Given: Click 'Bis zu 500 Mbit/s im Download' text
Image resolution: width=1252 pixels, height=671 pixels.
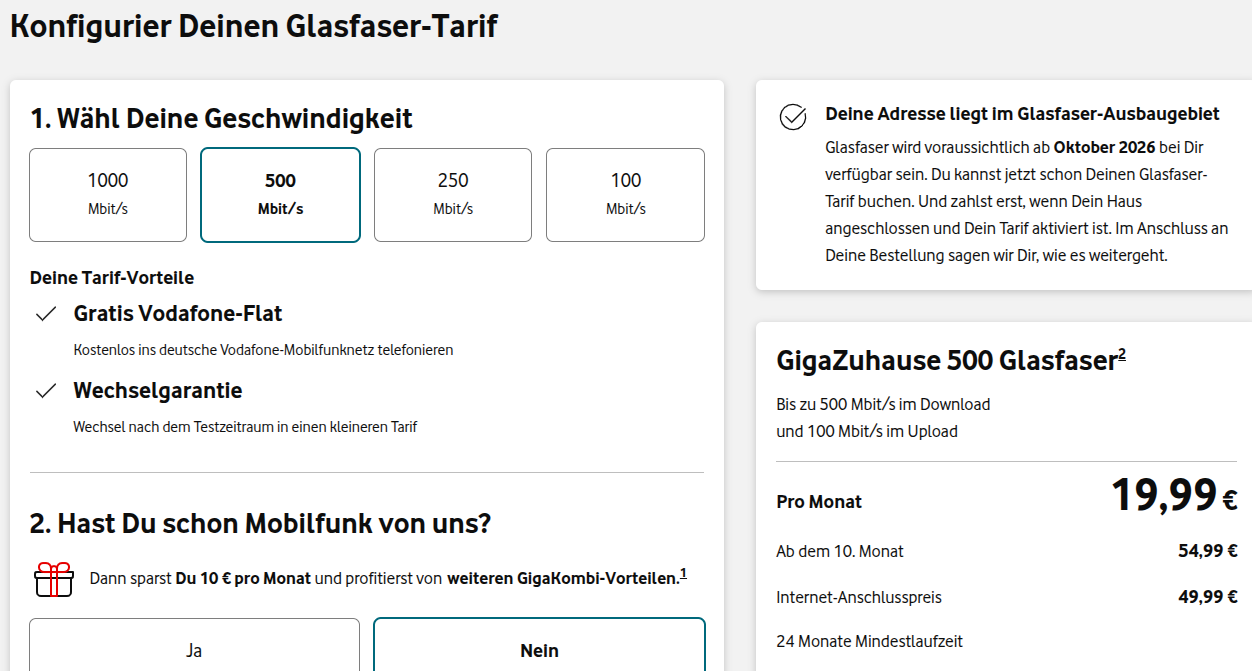Looking at the screenshot, I should coord(883,404).
